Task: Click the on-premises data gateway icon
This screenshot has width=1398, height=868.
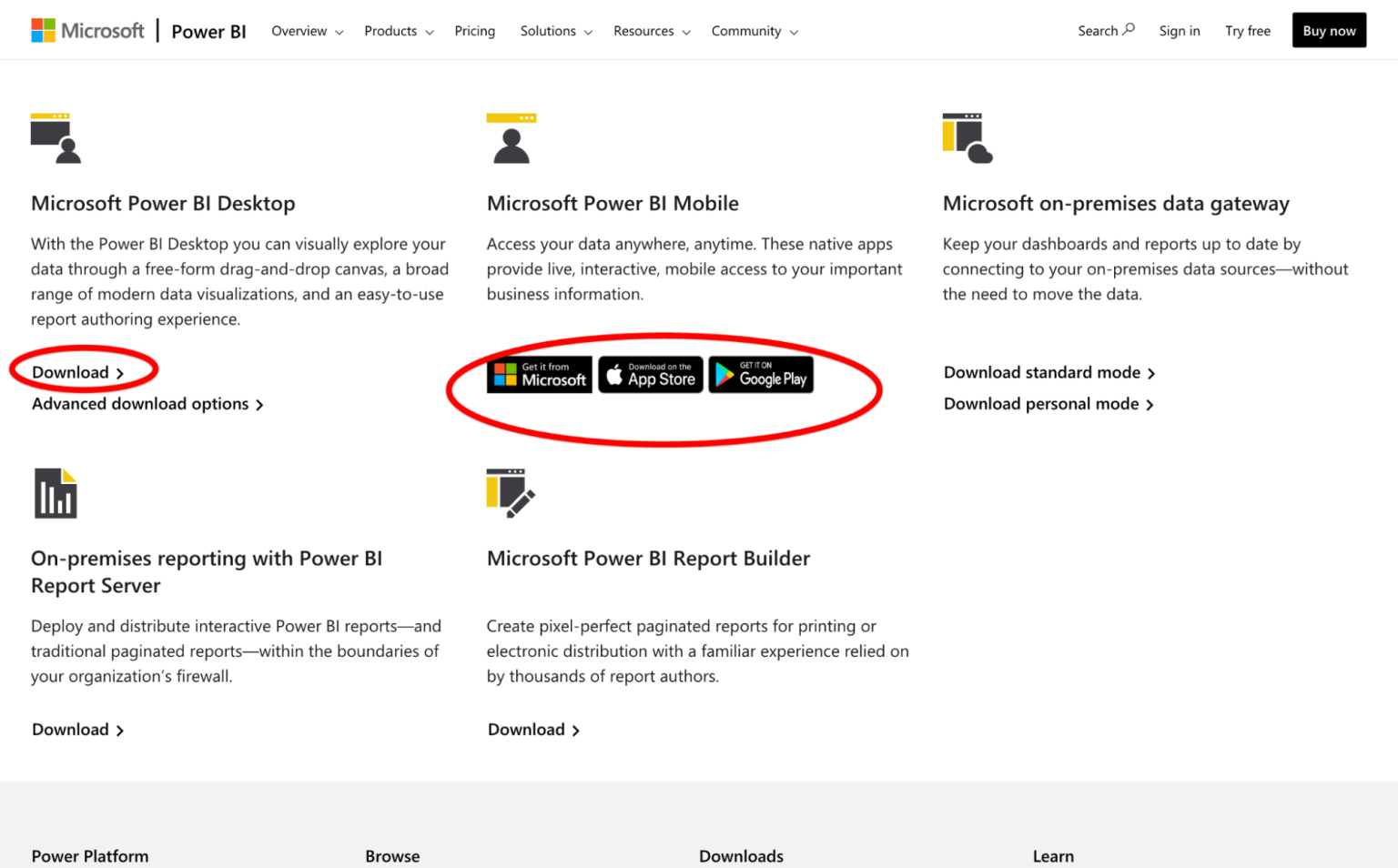Action: pyautogui.click(x=967, y=138)
